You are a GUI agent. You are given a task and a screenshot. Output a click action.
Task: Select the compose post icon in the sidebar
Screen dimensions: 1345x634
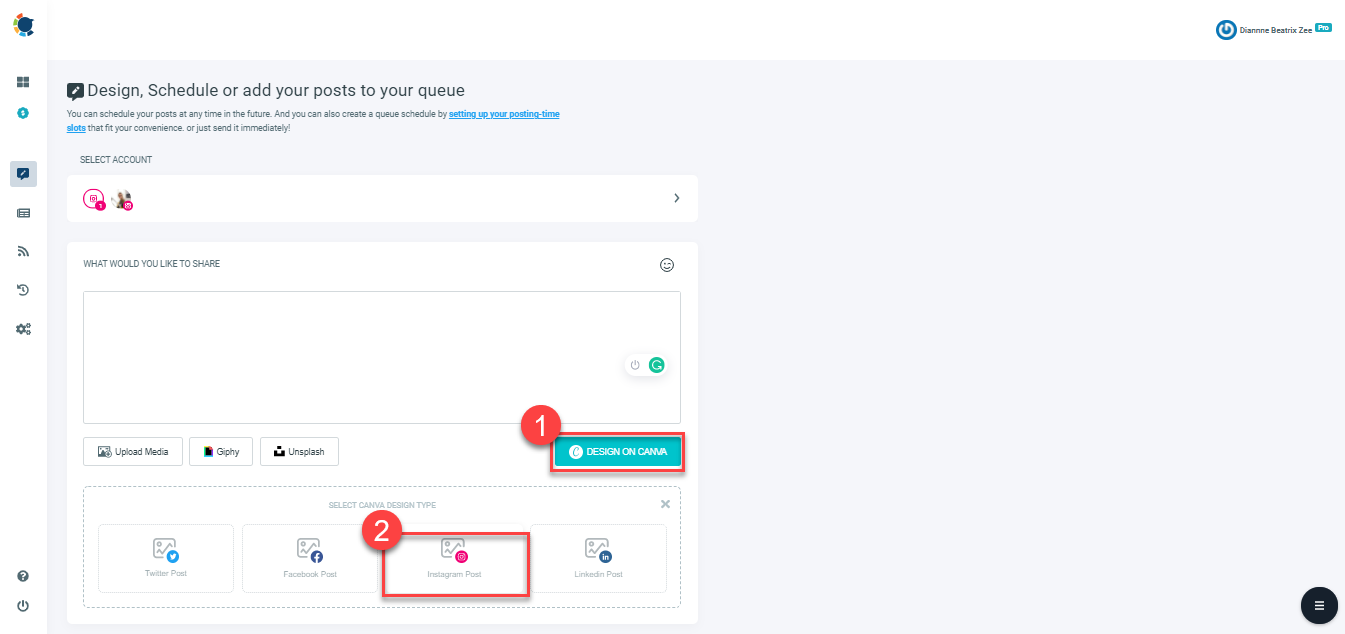point(23,174)
